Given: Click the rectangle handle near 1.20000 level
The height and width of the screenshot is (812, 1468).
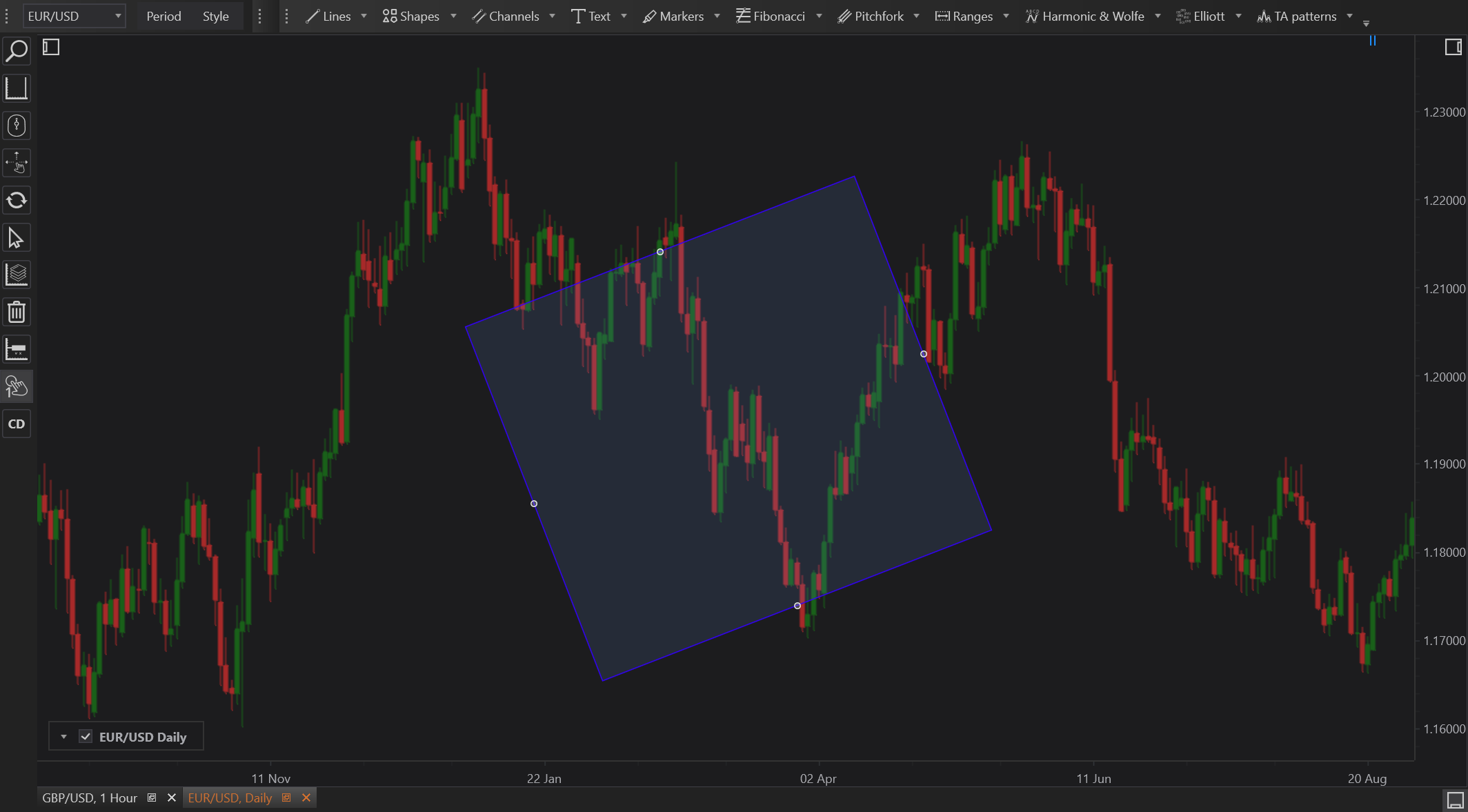Looking at the screenshot, I should tap(924, 354).
